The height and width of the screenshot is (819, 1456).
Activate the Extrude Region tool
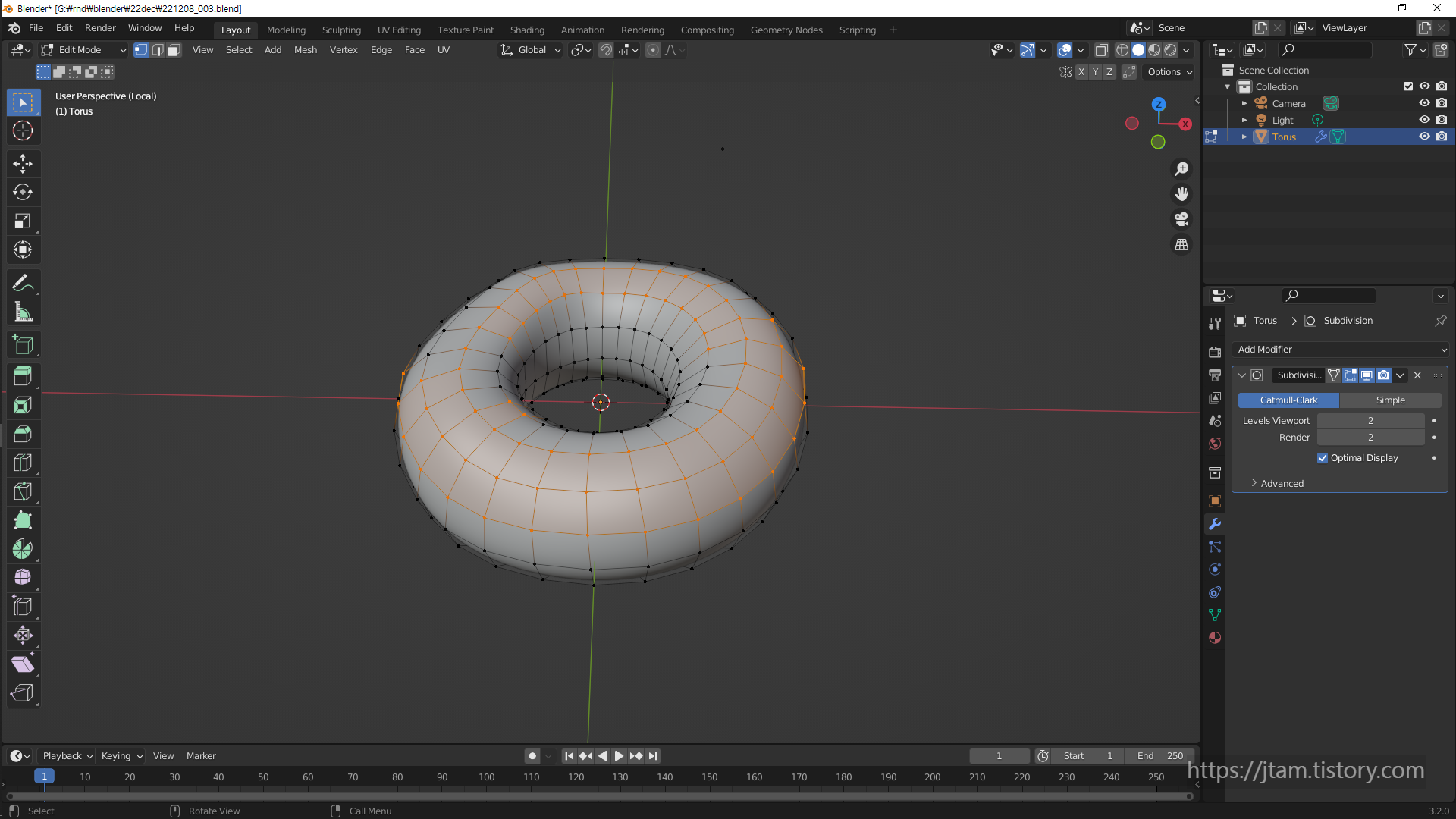23,376
